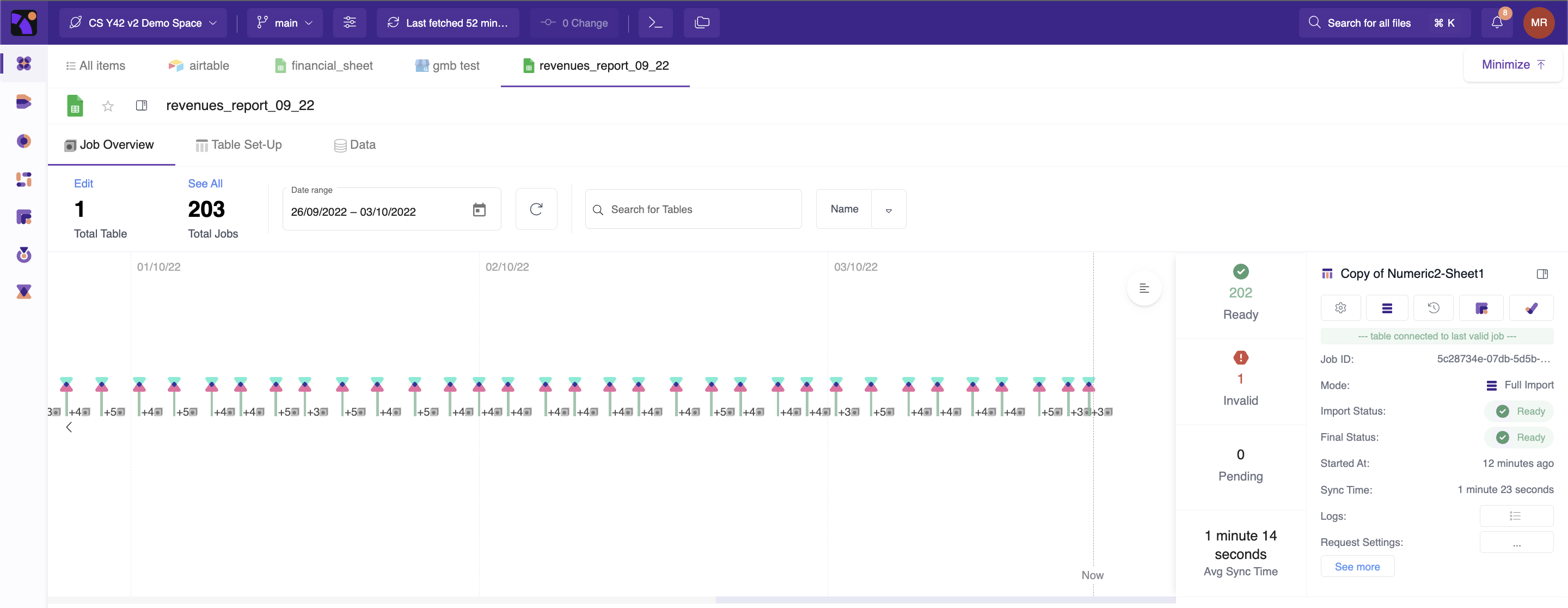This screenshot has width=1568, height=608.
Task: Click the Search for Tables field
Action: point(693,210)
